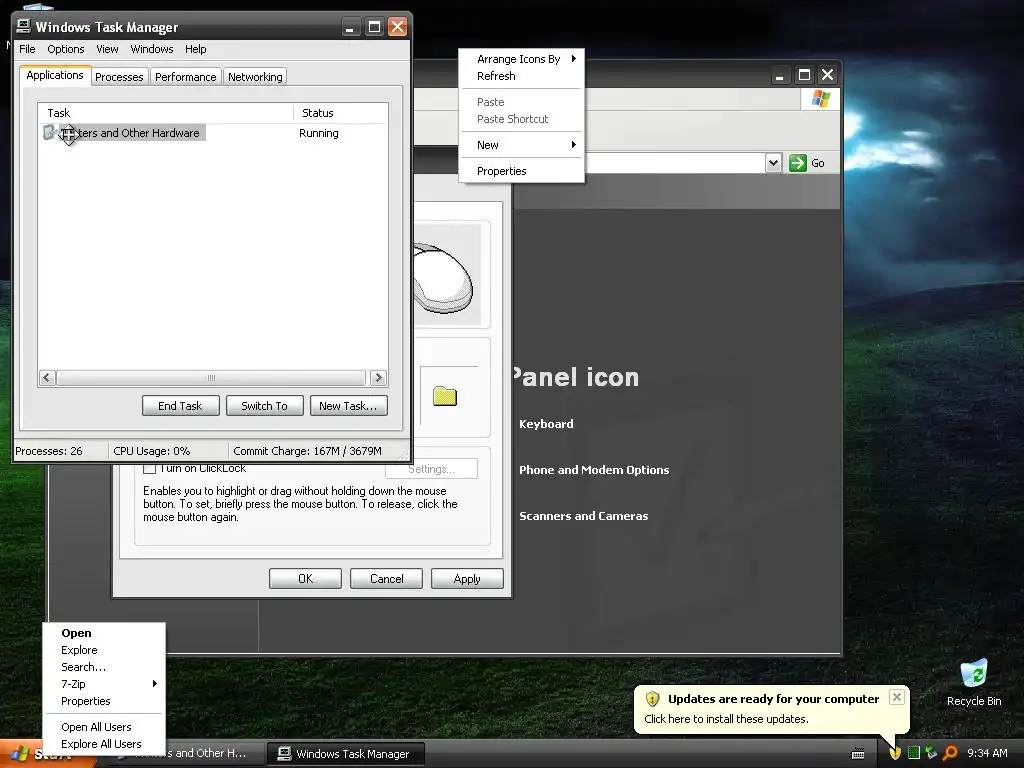Click the green grid CPU tray icon

pyautogui.click(x=914, y=753)
